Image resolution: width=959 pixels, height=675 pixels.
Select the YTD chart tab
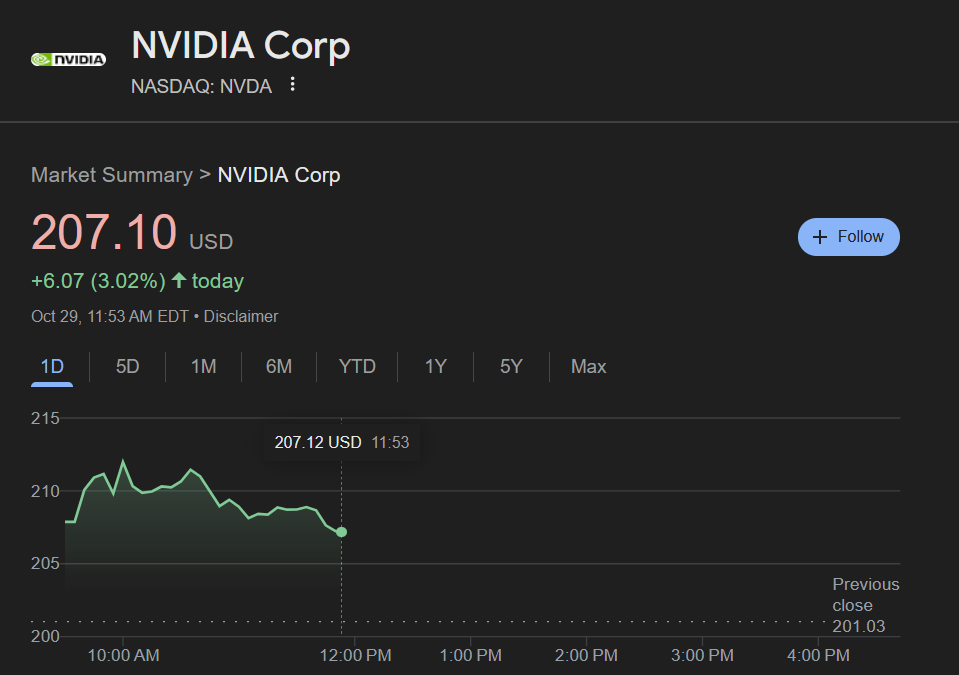point(357,367)
